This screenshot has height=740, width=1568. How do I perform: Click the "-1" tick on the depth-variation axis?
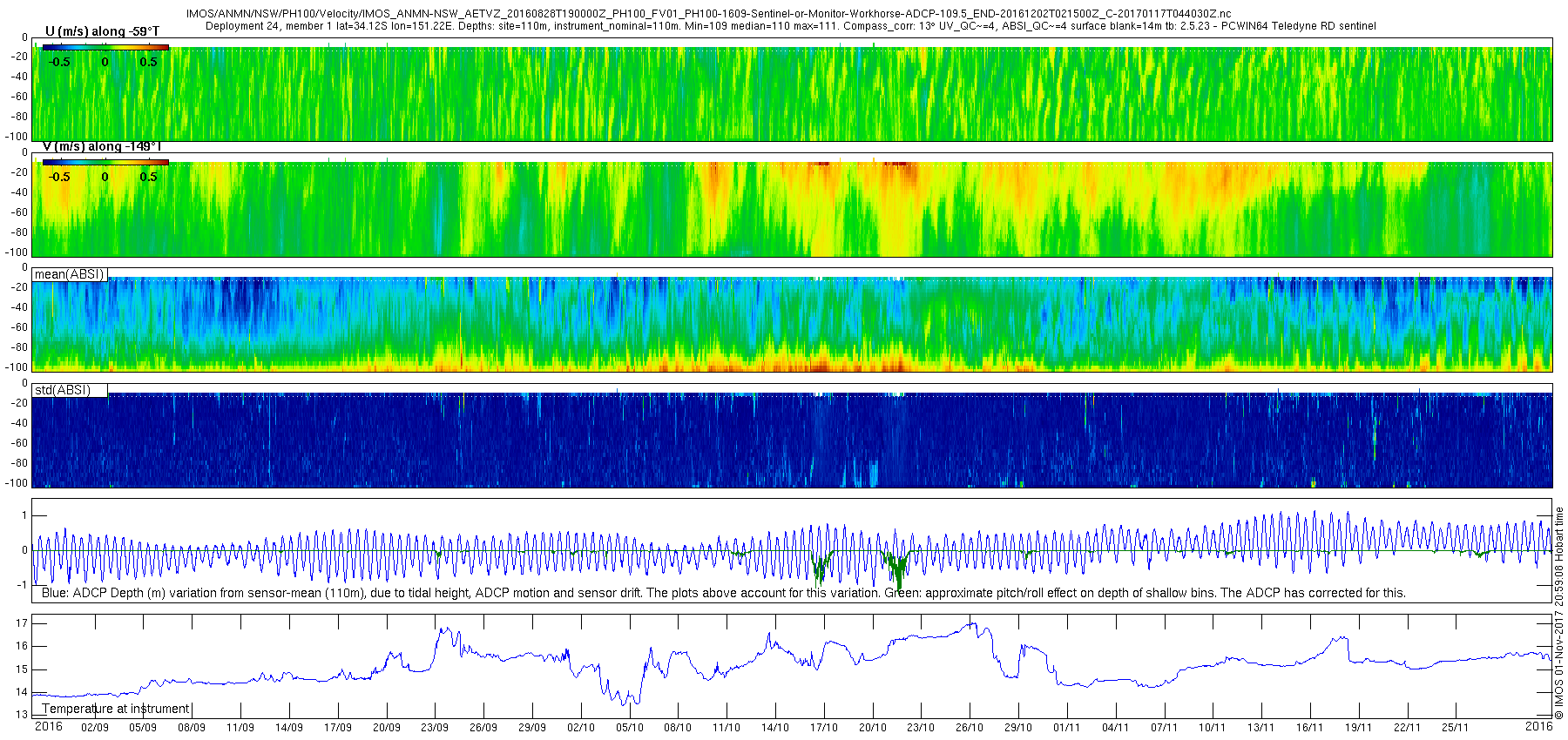click(23, 585)
